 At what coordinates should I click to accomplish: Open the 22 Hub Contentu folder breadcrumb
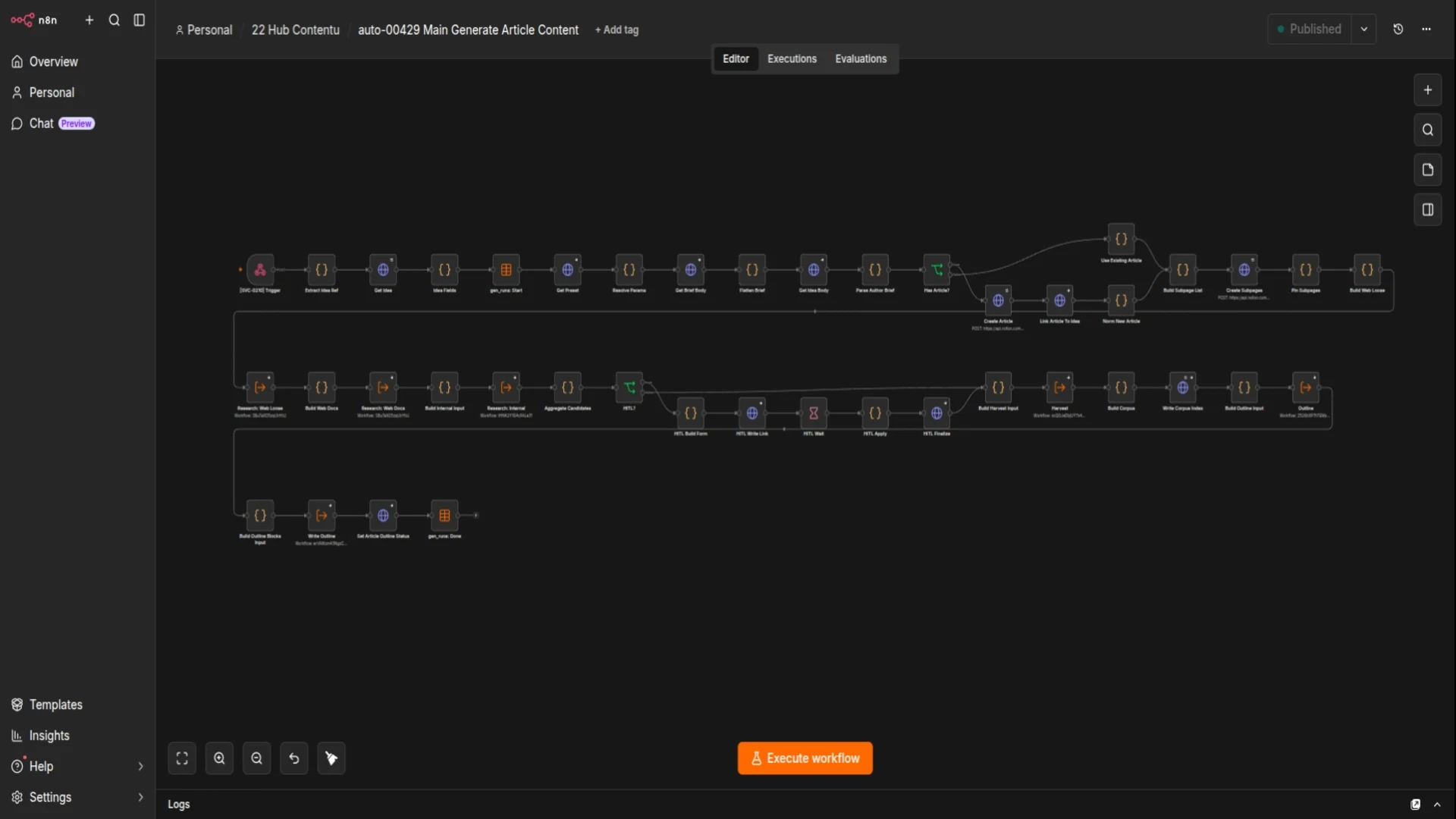(295, 30)
